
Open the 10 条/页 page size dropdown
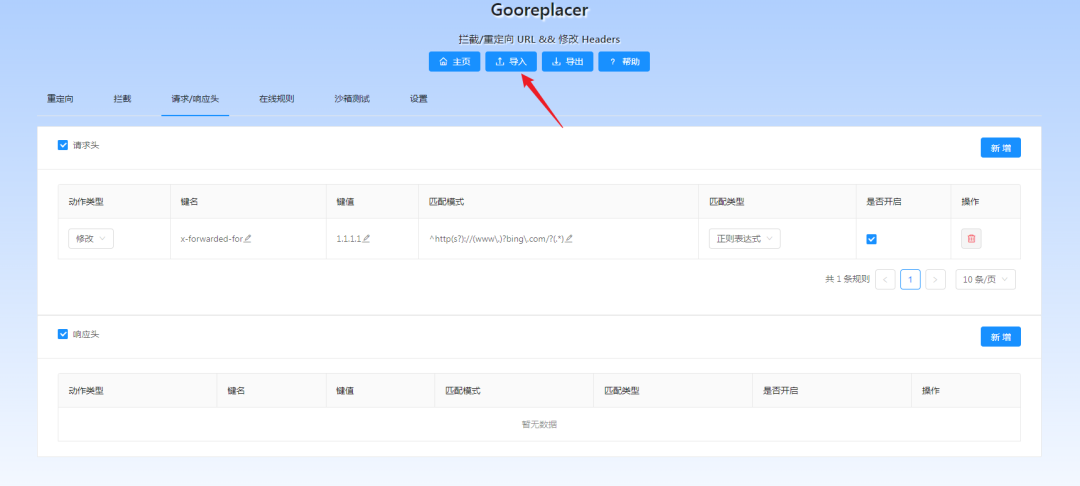point(985,280)
